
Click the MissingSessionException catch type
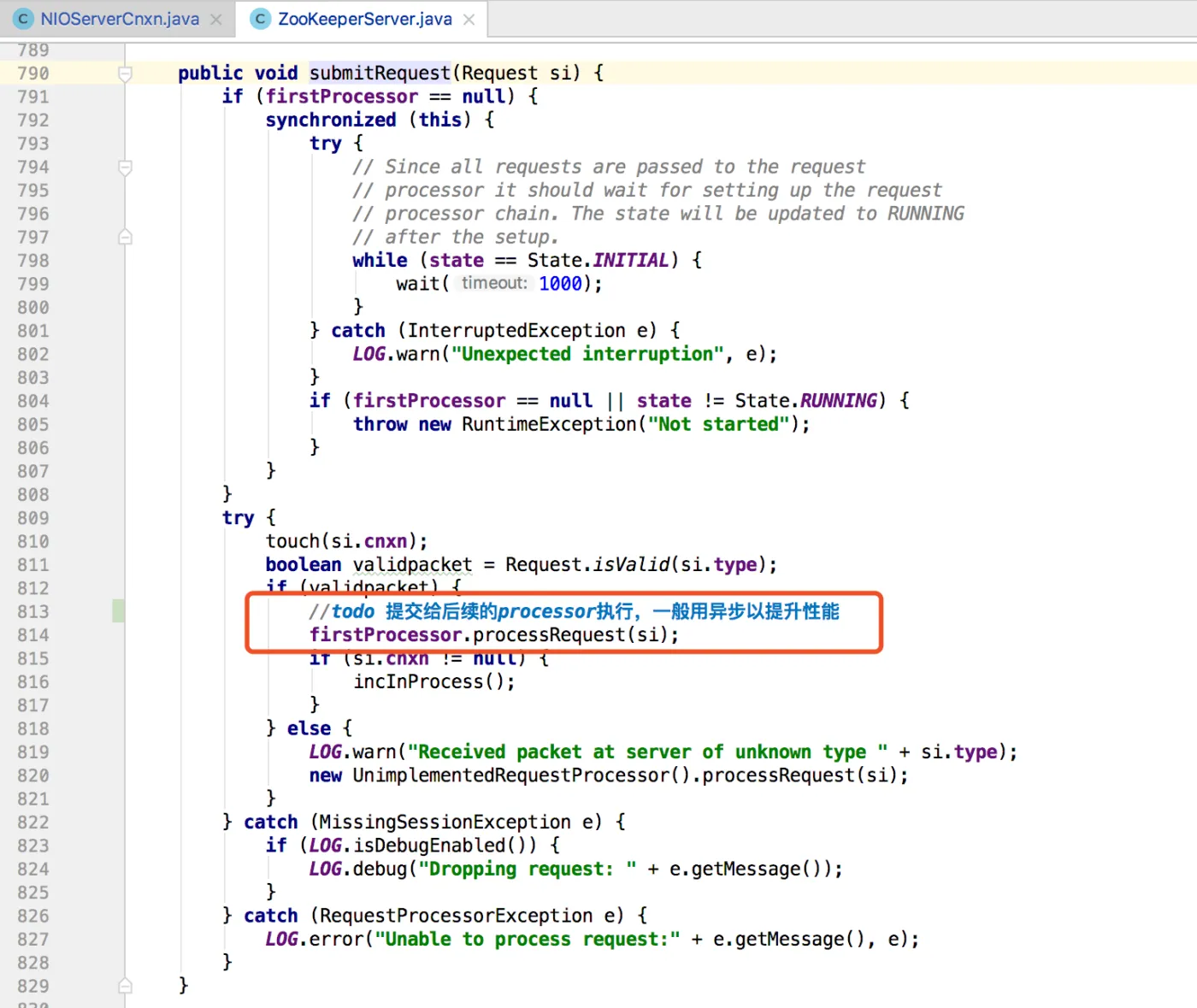(445, 822)
